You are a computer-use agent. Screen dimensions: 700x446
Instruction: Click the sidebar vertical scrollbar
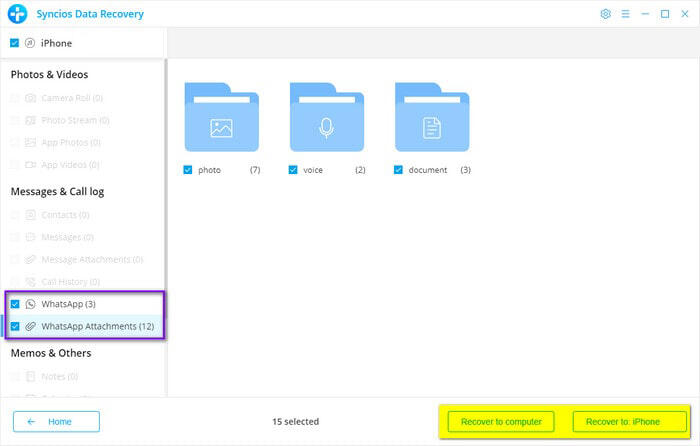tap(165, 200)
